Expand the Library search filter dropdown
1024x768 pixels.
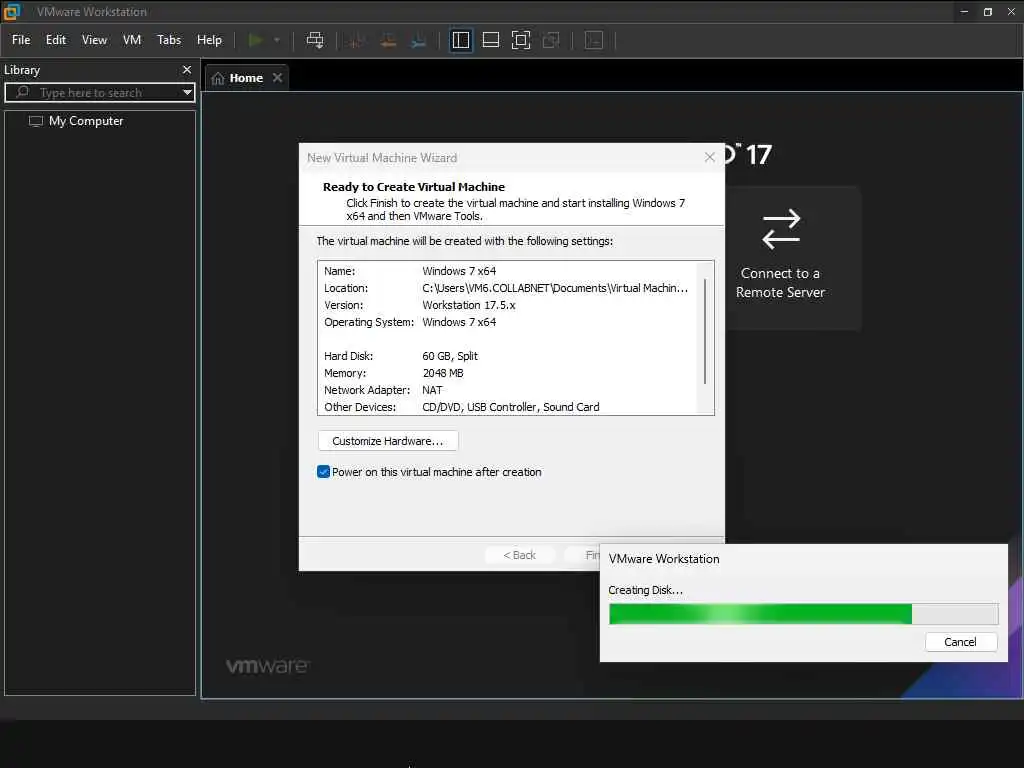point(187,93)
